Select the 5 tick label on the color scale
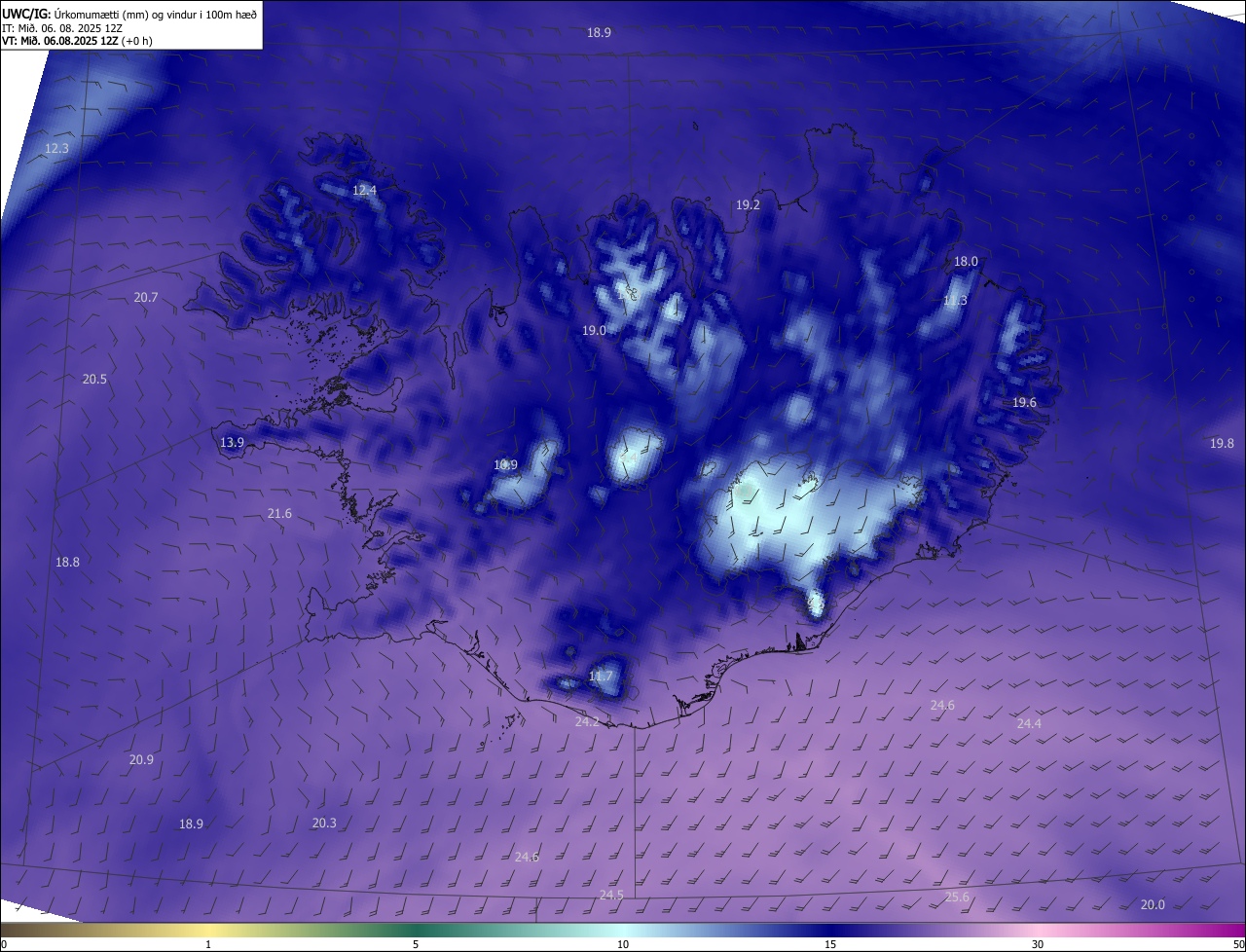Viewport: 1246px width, 952px height. (x=416, y=945)
